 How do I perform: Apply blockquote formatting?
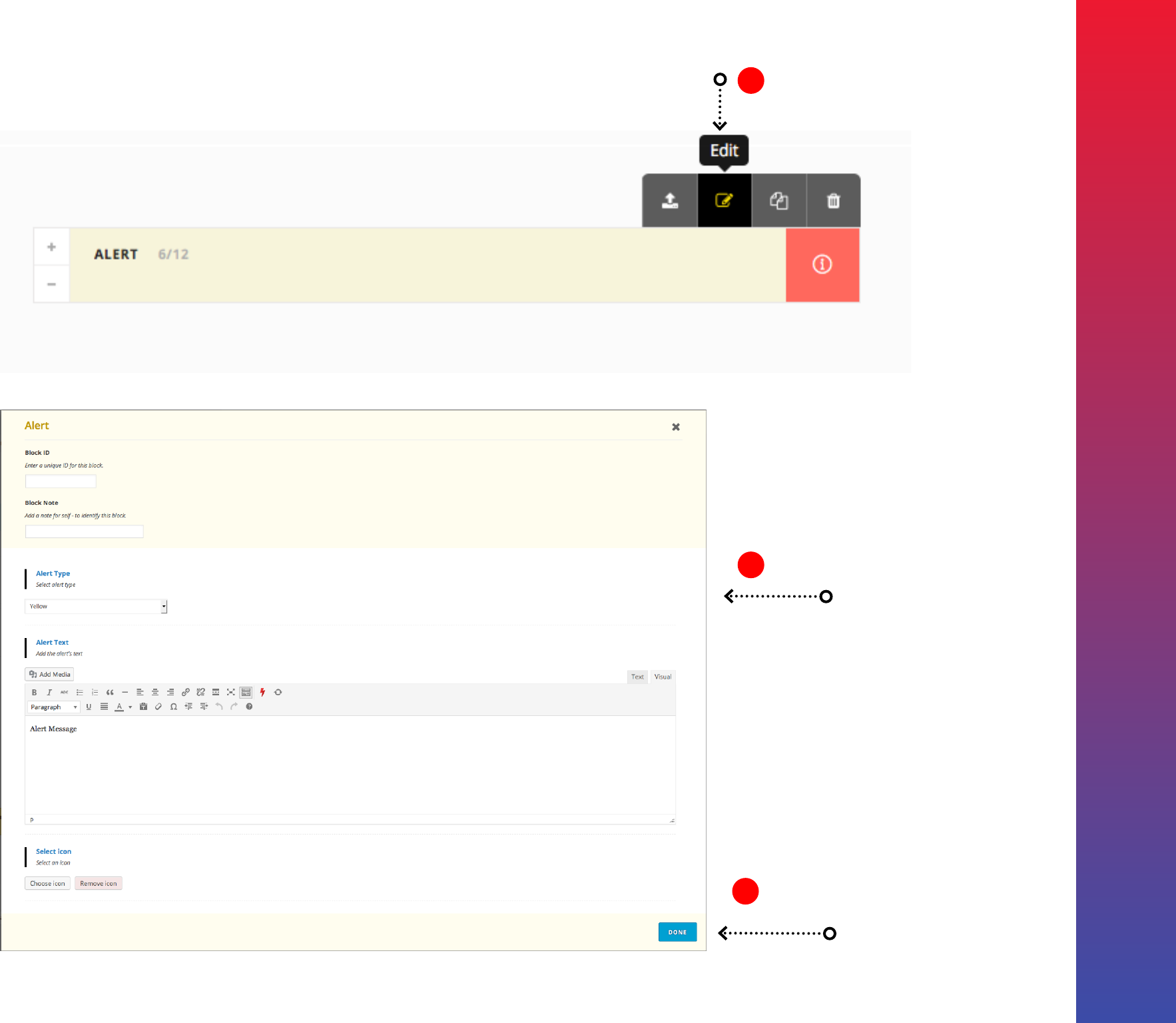[x=110, y=692]
